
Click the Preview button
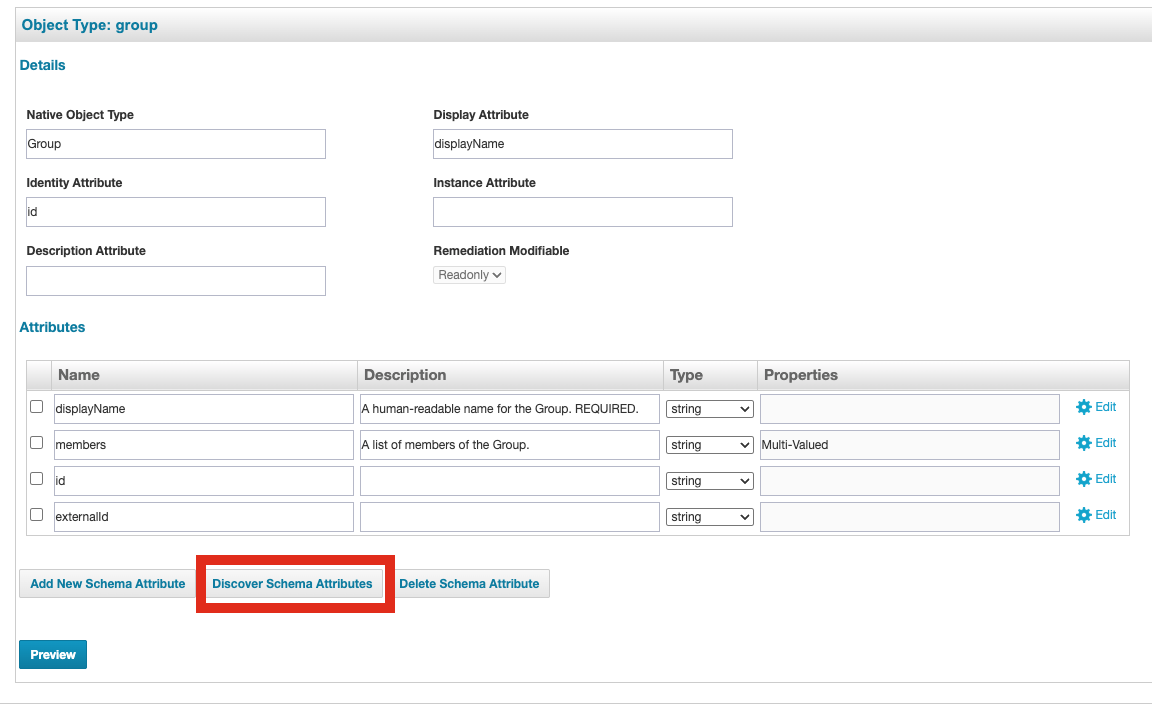point(52,654)
